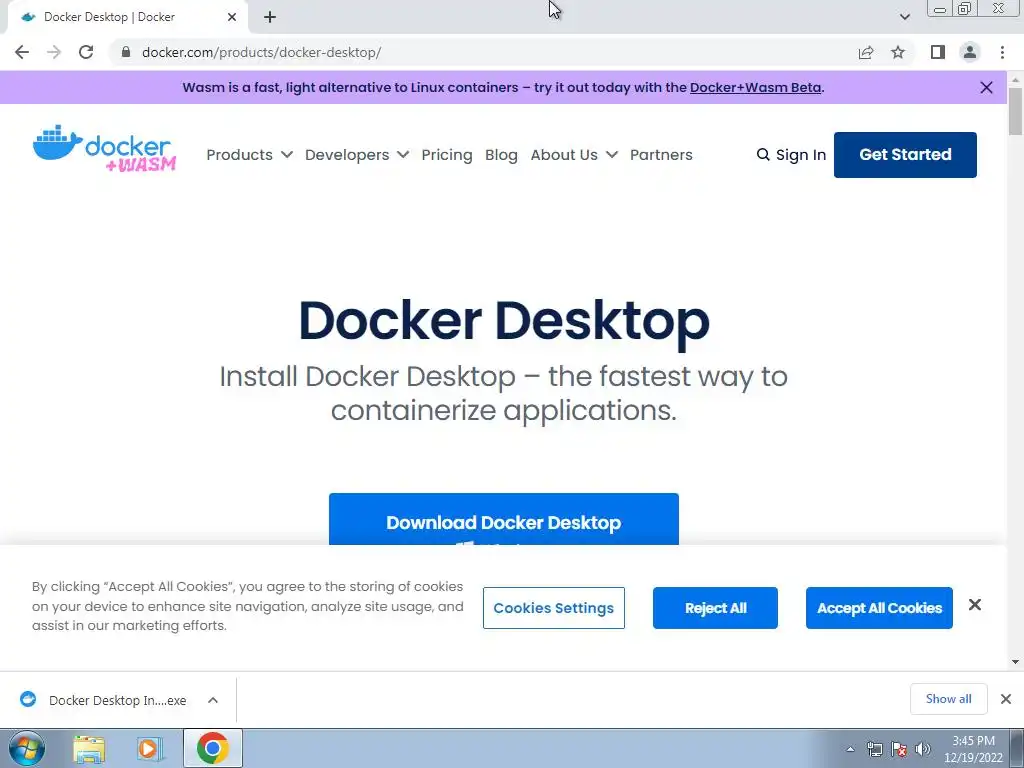Open the Action Center flag icon
The image size is (1024, 768).
[x=899, y=749]
